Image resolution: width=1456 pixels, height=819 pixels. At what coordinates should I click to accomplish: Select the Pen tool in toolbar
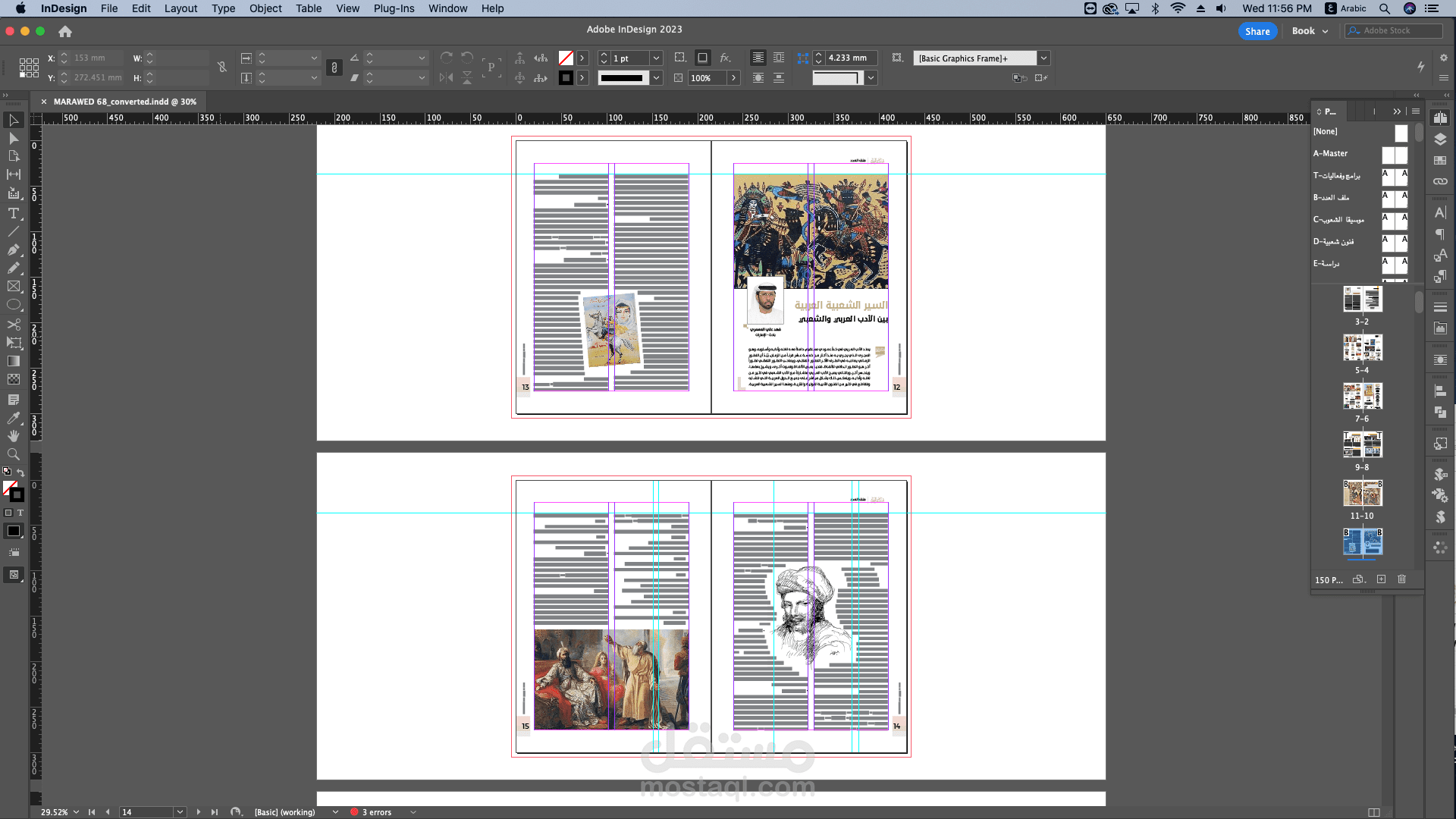click(x=14, y=249)
